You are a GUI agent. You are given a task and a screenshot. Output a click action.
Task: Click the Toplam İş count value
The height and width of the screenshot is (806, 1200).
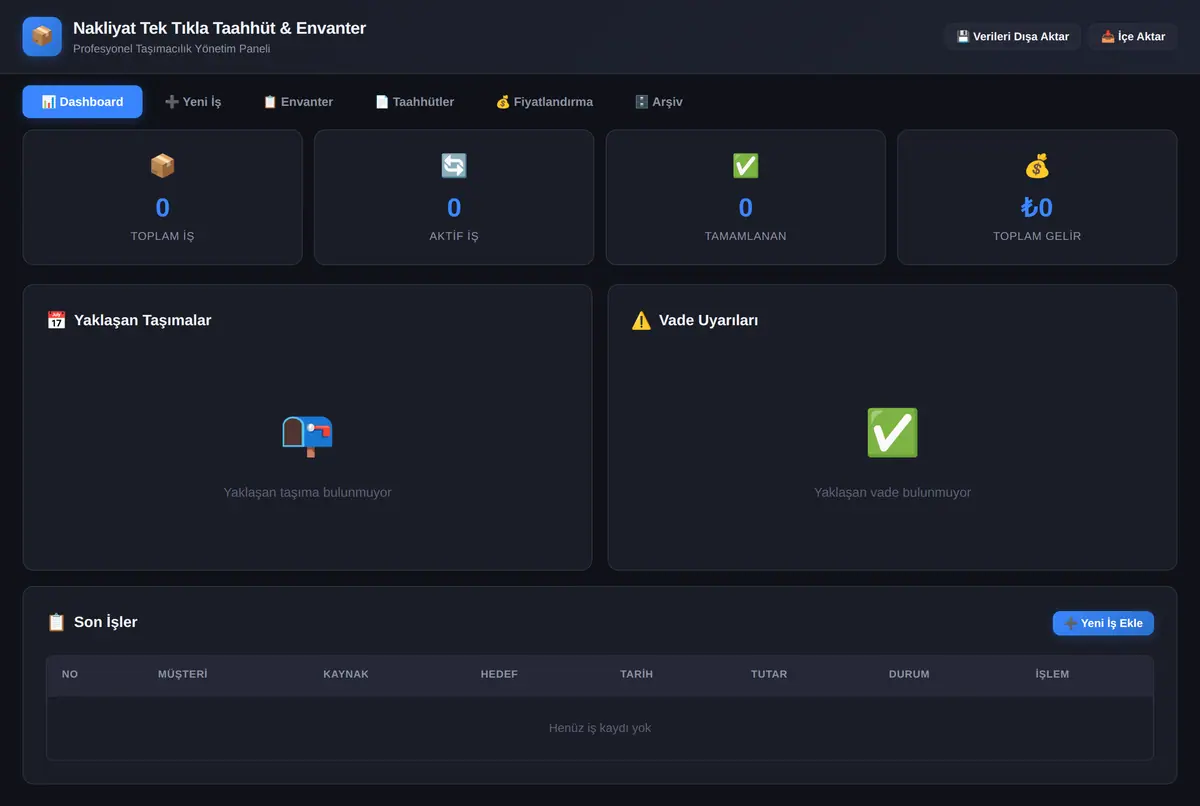pos(163,208)
